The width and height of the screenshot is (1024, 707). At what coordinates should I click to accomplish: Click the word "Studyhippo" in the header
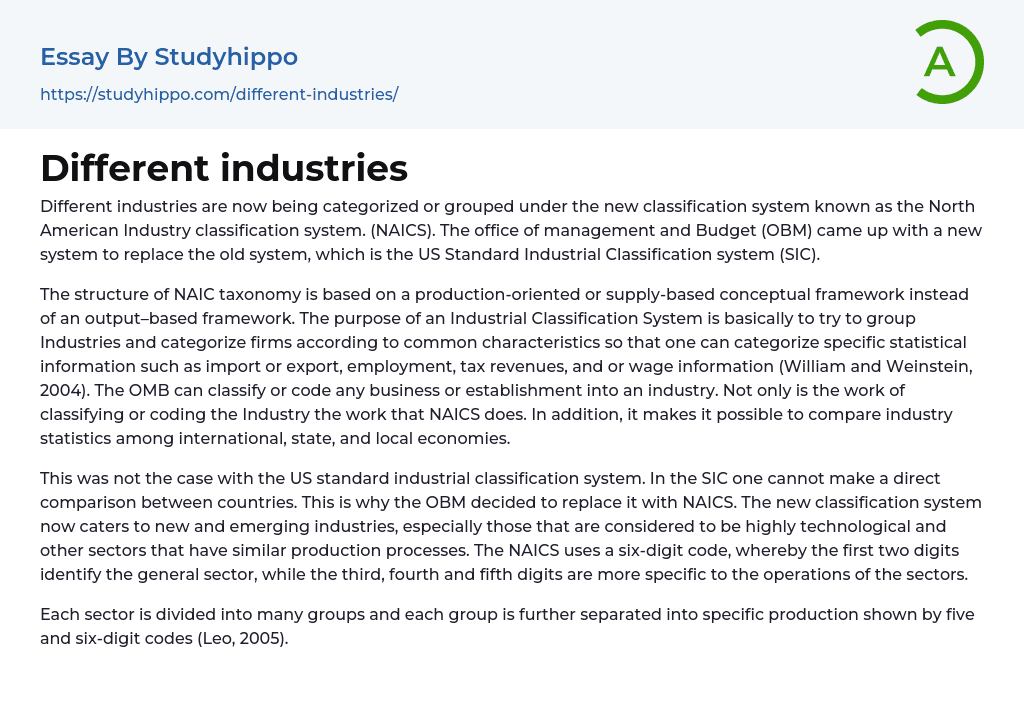coord(226,57)
